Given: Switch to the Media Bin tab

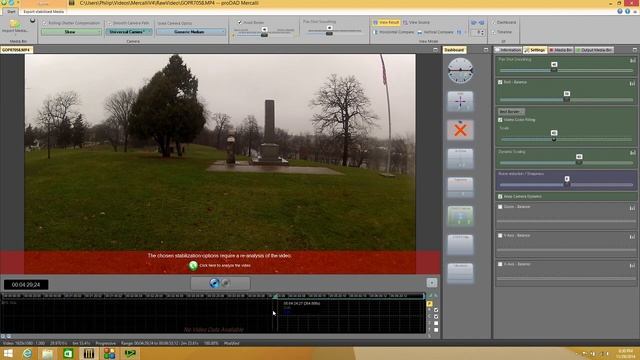Looking at the screenshot, I should 561,50.
